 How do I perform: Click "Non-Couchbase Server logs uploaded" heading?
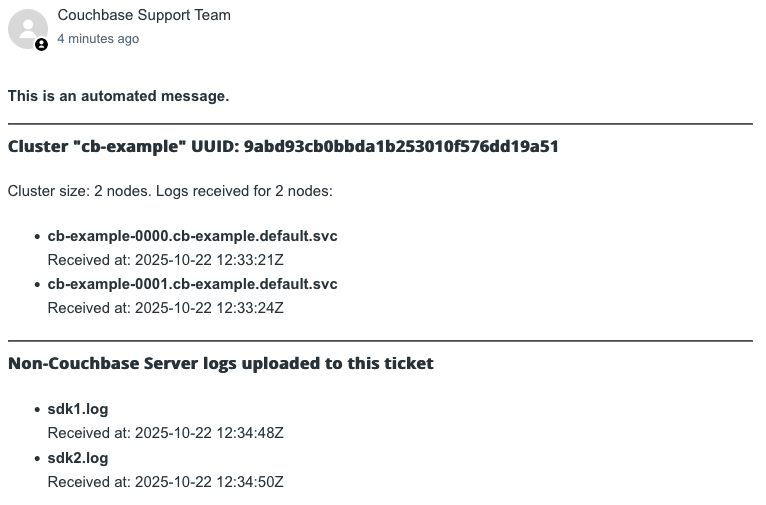point(220,363)
